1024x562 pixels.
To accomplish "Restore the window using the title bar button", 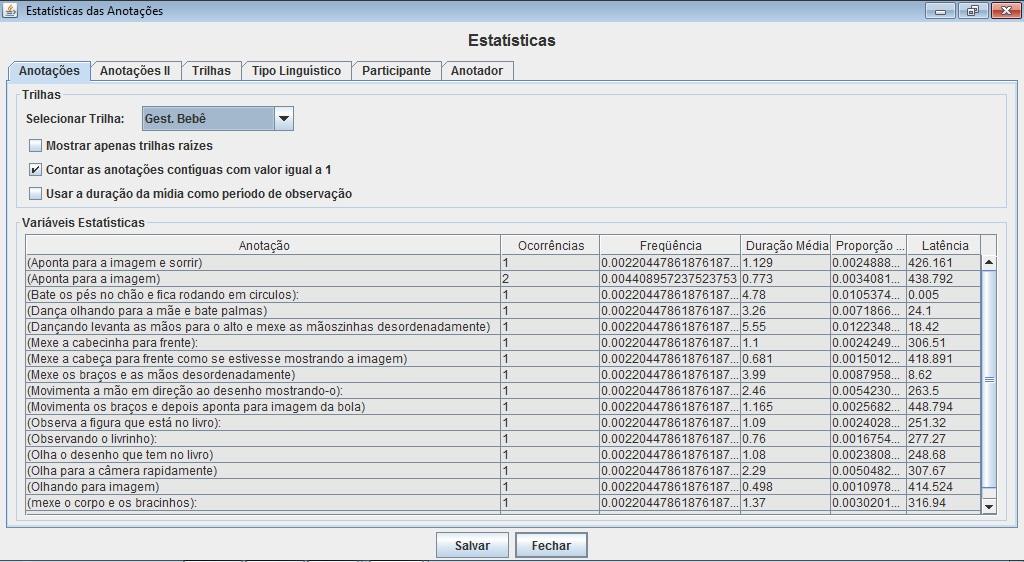I will point(971,11).
